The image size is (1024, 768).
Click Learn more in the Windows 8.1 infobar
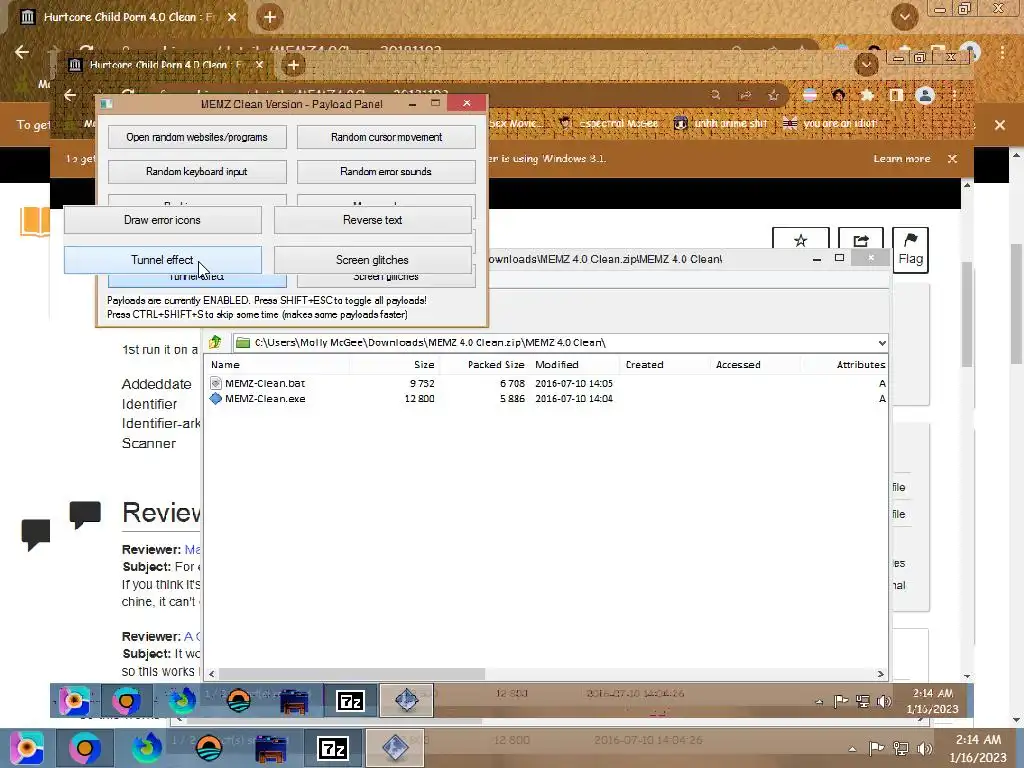[901, 159]
